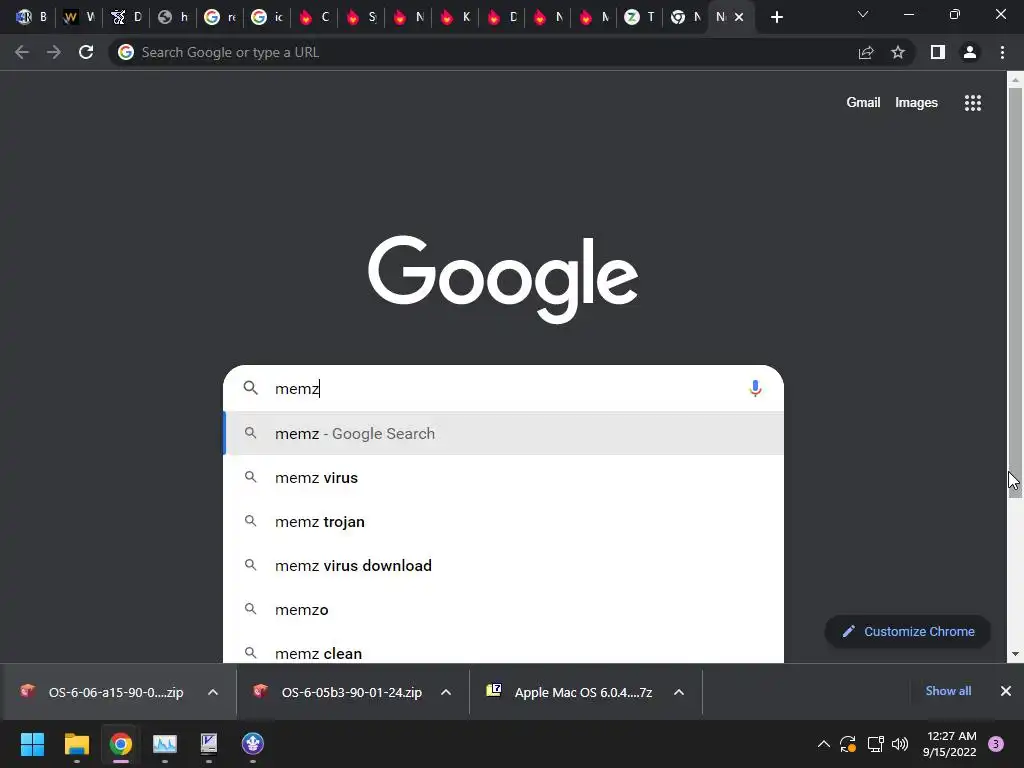Switch to the globe tab labeled h

pos(173,18)
